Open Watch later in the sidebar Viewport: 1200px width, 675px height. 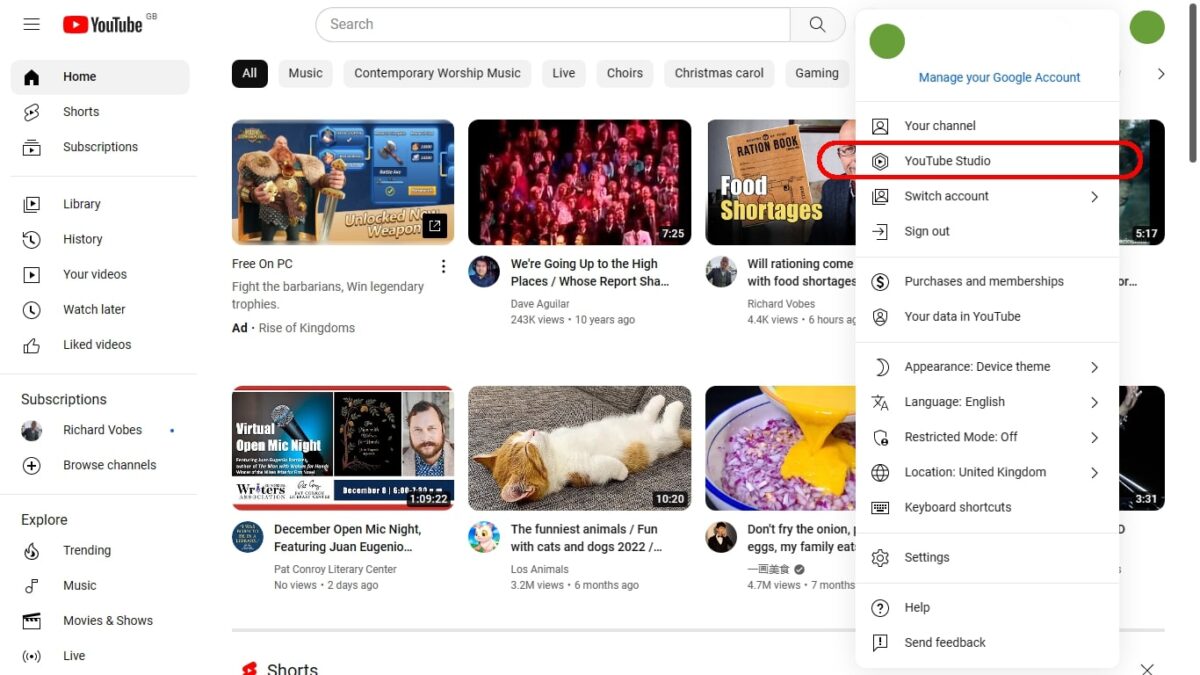(x=100, y=309)
